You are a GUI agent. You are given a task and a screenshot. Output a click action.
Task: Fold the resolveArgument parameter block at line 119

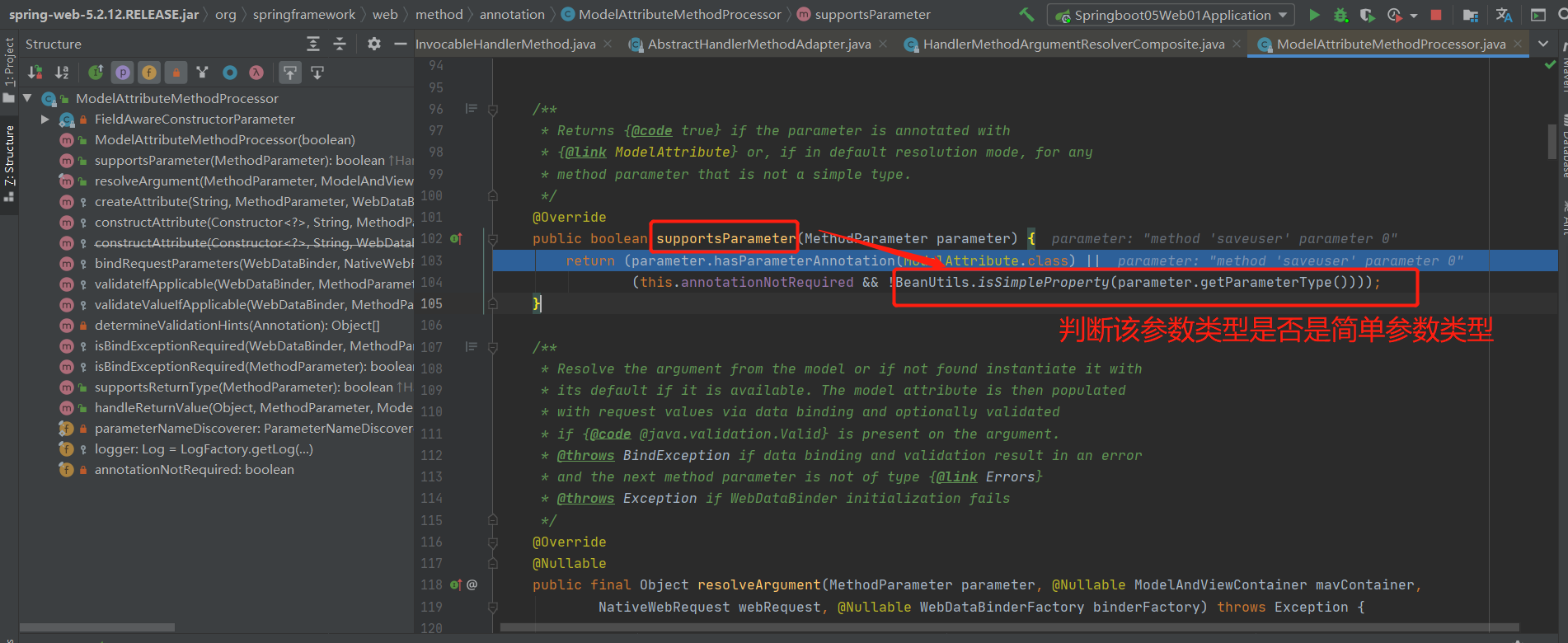tap(493, 608)
